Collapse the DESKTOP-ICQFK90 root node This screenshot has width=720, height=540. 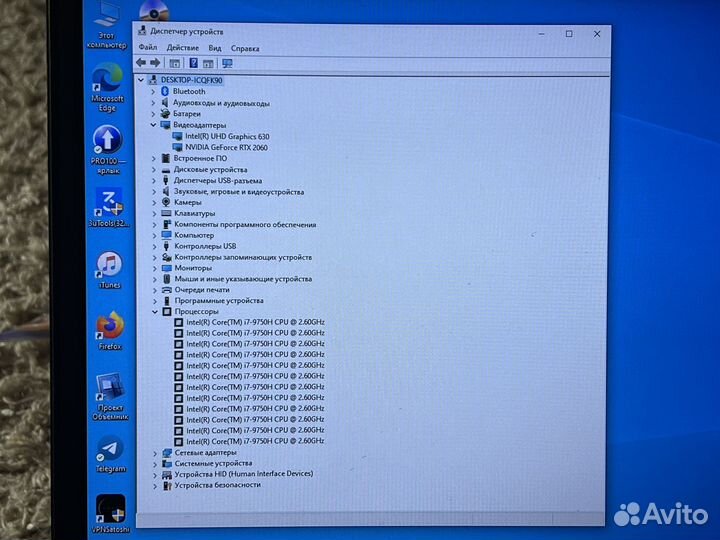coord(141,80)
